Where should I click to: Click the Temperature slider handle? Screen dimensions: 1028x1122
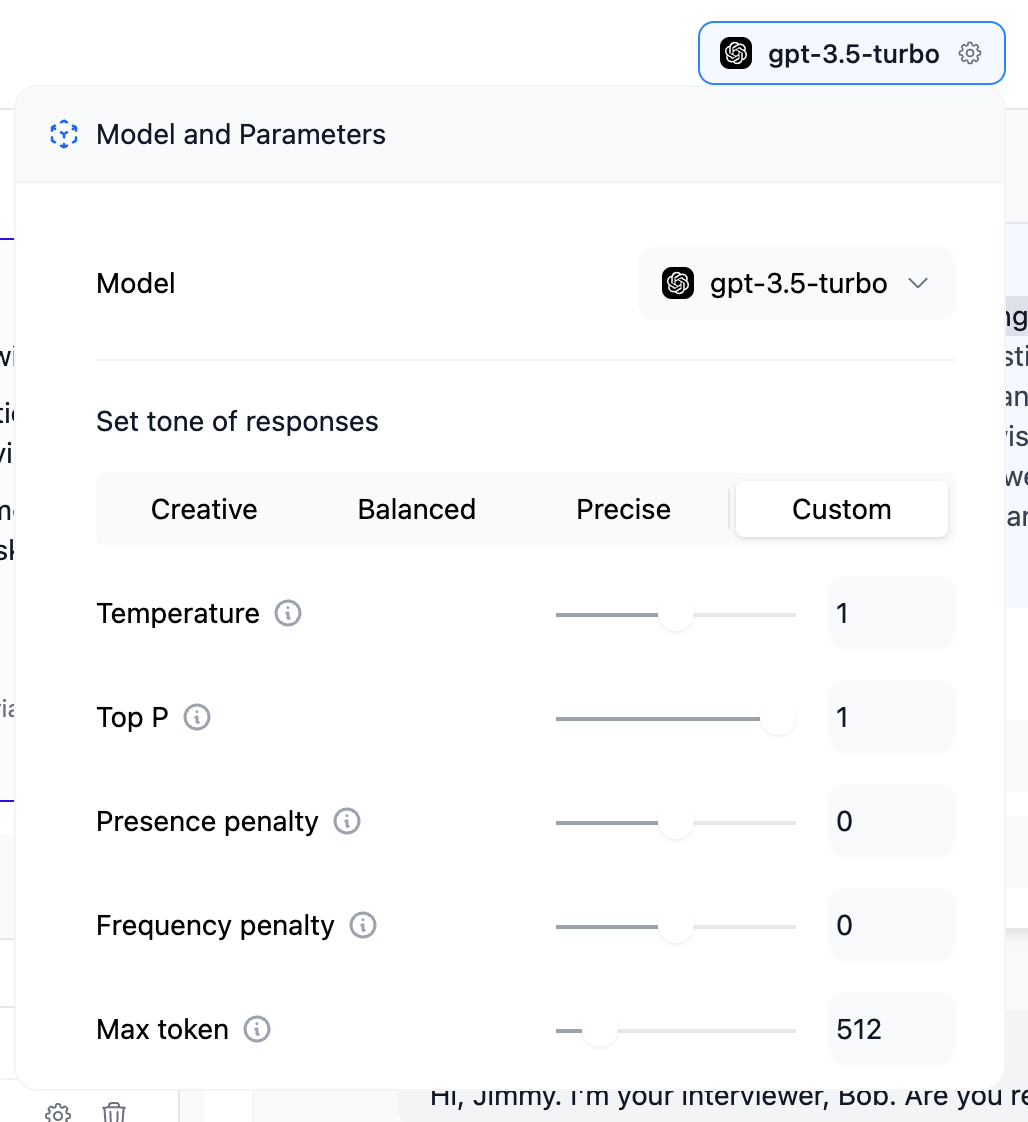(675, 615)
